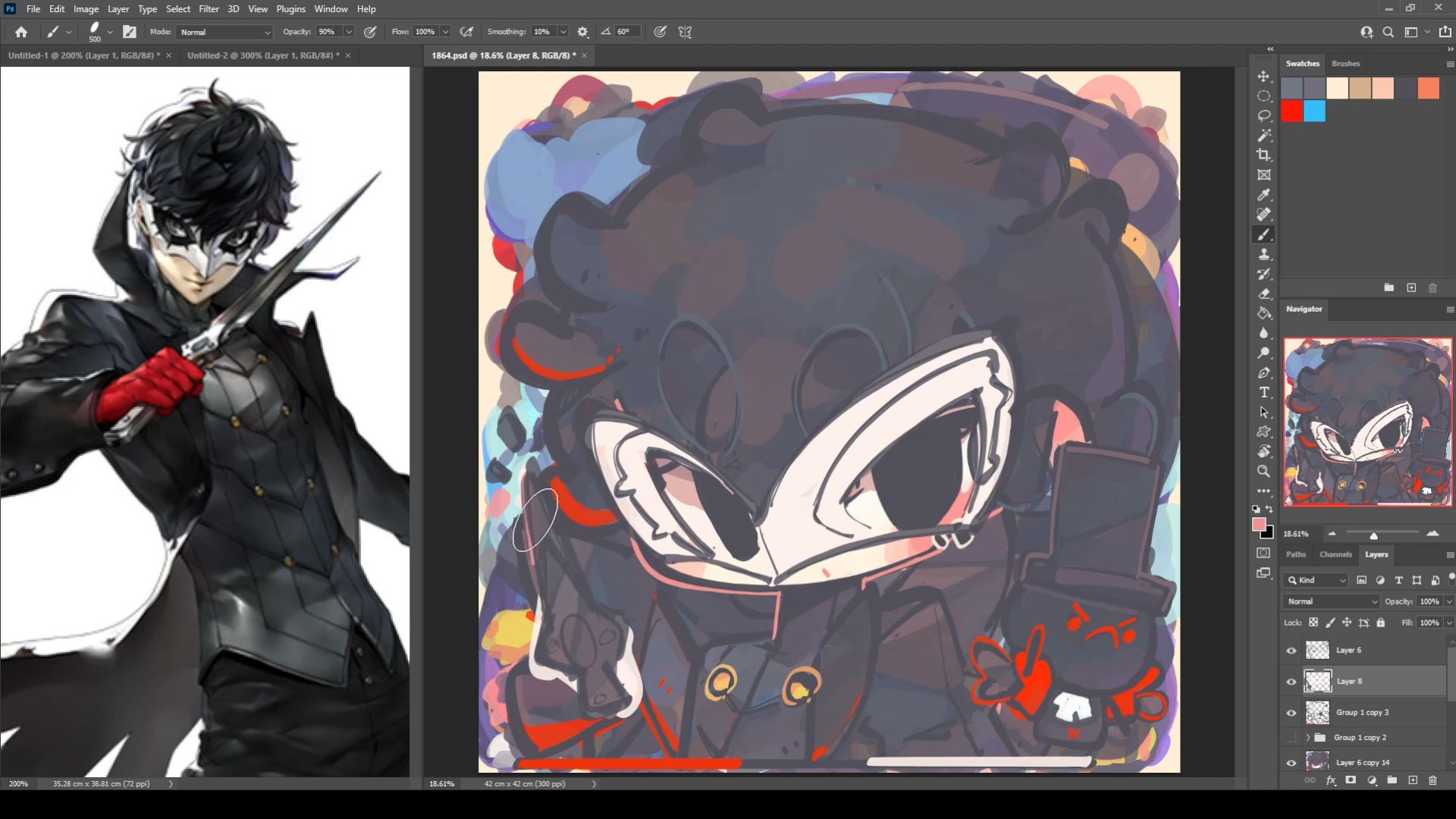Open Smoothing dropdown arrow
Viewport: 1456px width, 819px height.
[563, 32]
